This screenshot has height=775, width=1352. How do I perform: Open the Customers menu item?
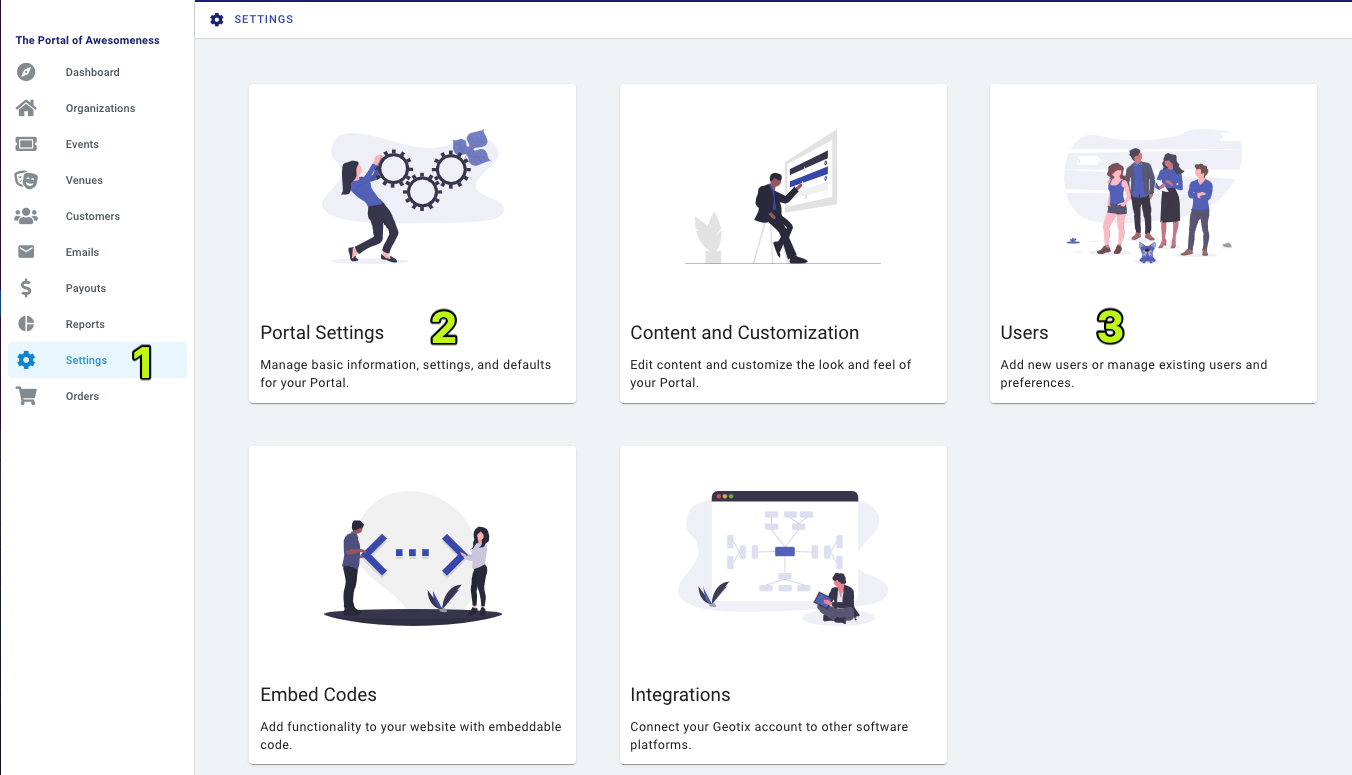(97, 216)
